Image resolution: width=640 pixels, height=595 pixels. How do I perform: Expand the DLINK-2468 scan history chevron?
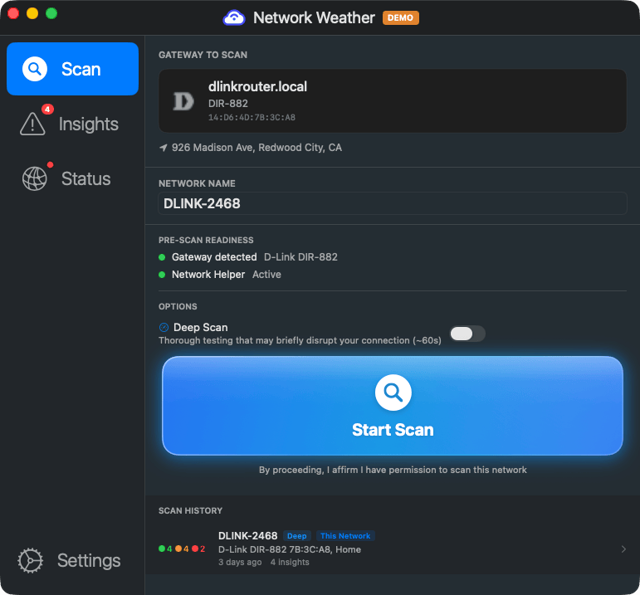click(x=623, y=549)
